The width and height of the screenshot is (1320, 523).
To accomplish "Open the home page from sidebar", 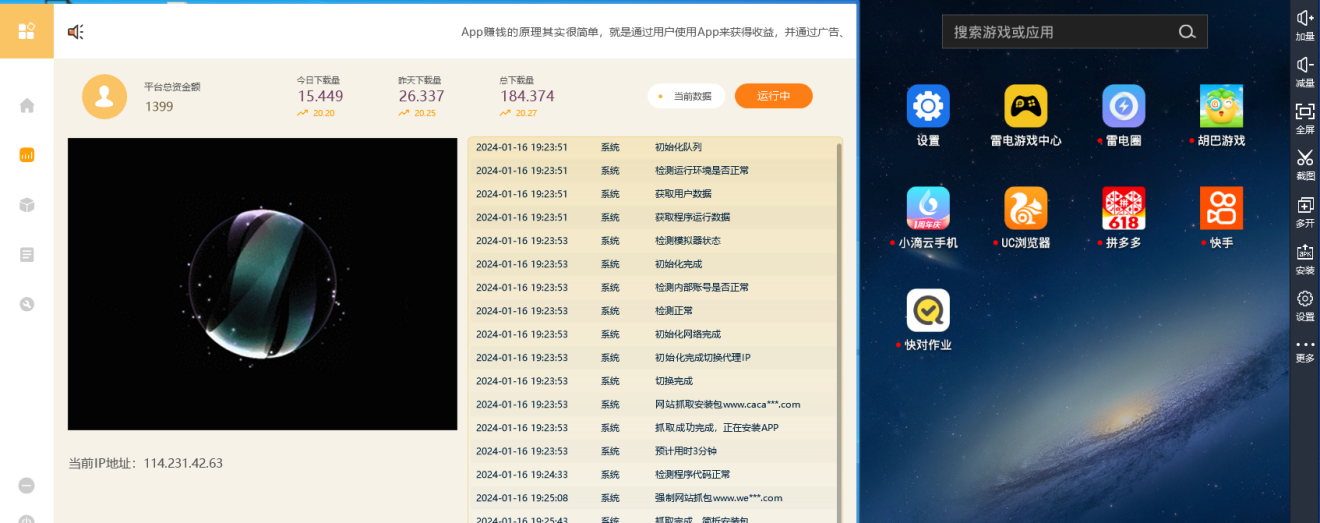I will (27, 105).
